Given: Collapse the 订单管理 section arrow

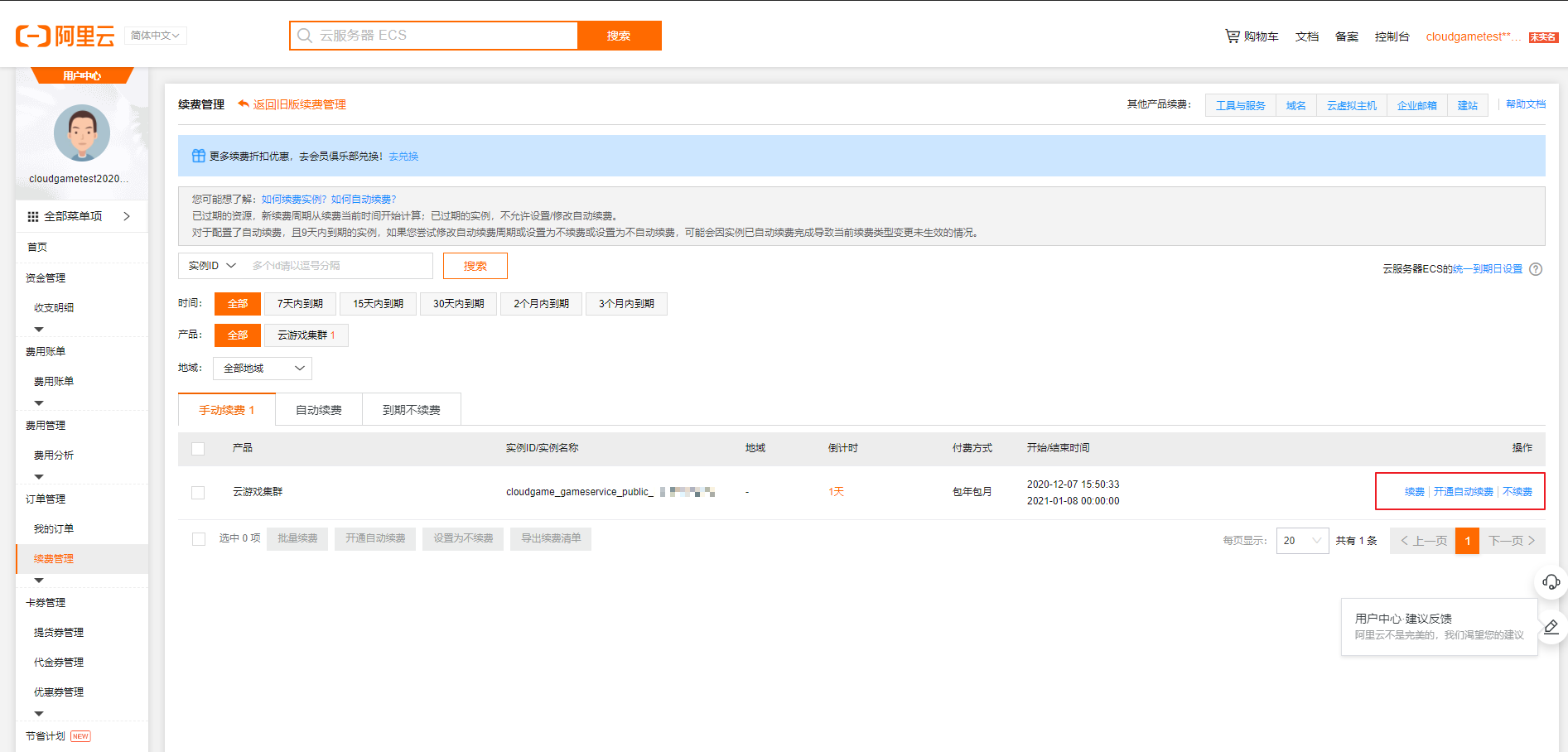Looking at the screenshot, I should [x=39, y=581].
